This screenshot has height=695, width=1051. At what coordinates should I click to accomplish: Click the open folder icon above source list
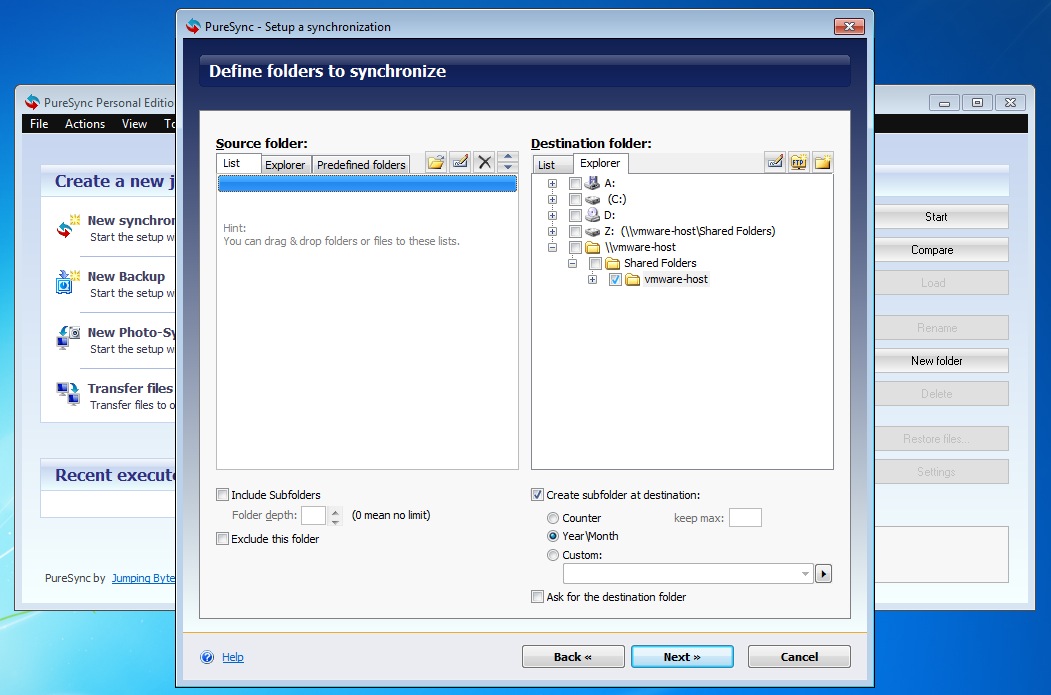[x=435, y=162]
